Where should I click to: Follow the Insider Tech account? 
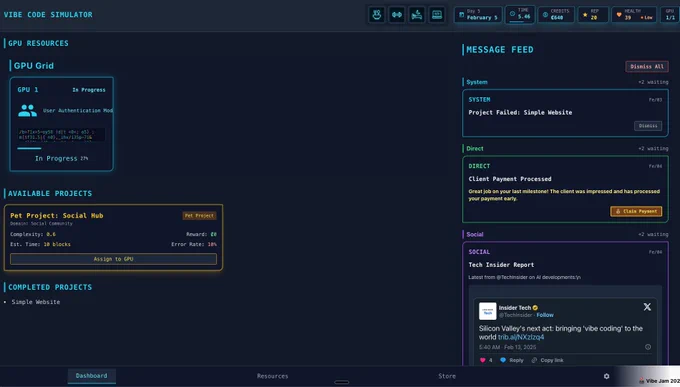pyautogui.click(x=545, y=315)
